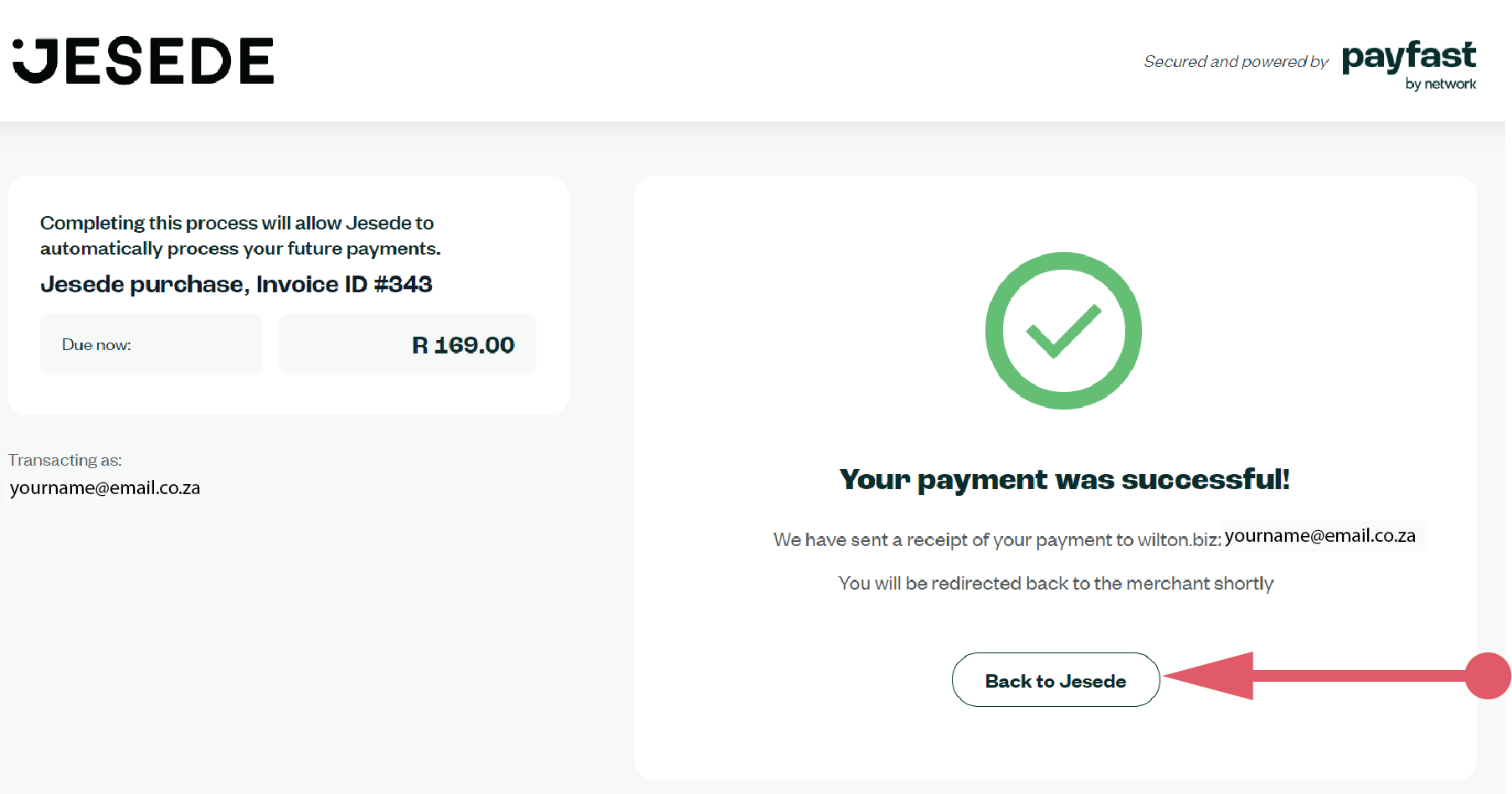The height and width of the screenshot is (794, 1512).
Task: Click the Invoice ID #343 heading
Action: [x=236, y=285]
